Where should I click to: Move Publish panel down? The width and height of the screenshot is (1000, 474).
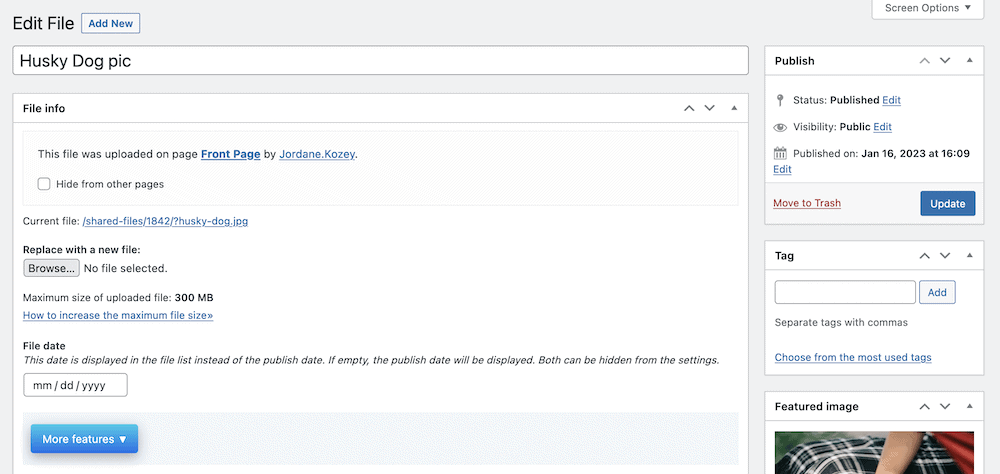(945, 61)
